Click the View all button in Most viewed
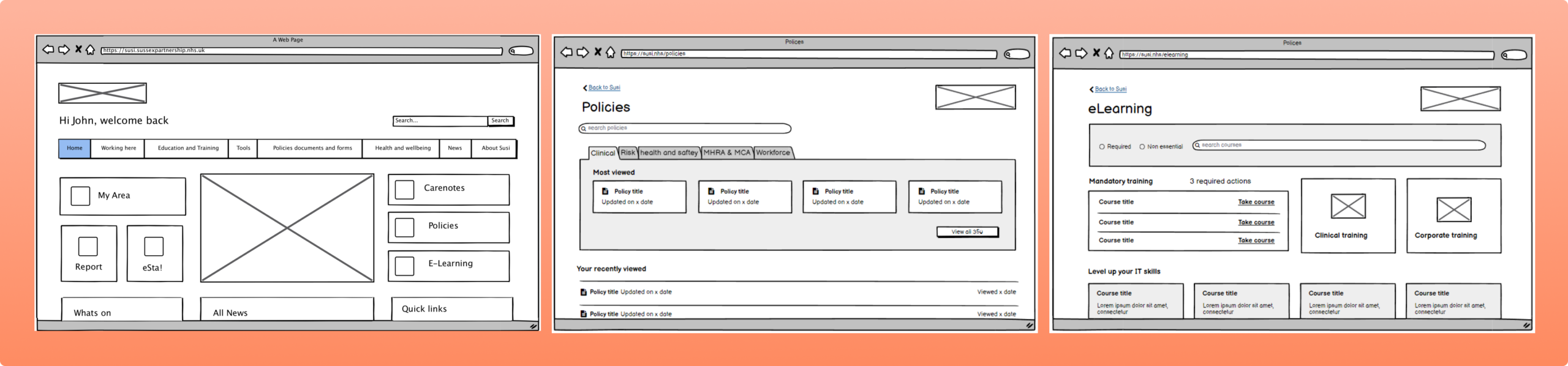 pos(967,232)
